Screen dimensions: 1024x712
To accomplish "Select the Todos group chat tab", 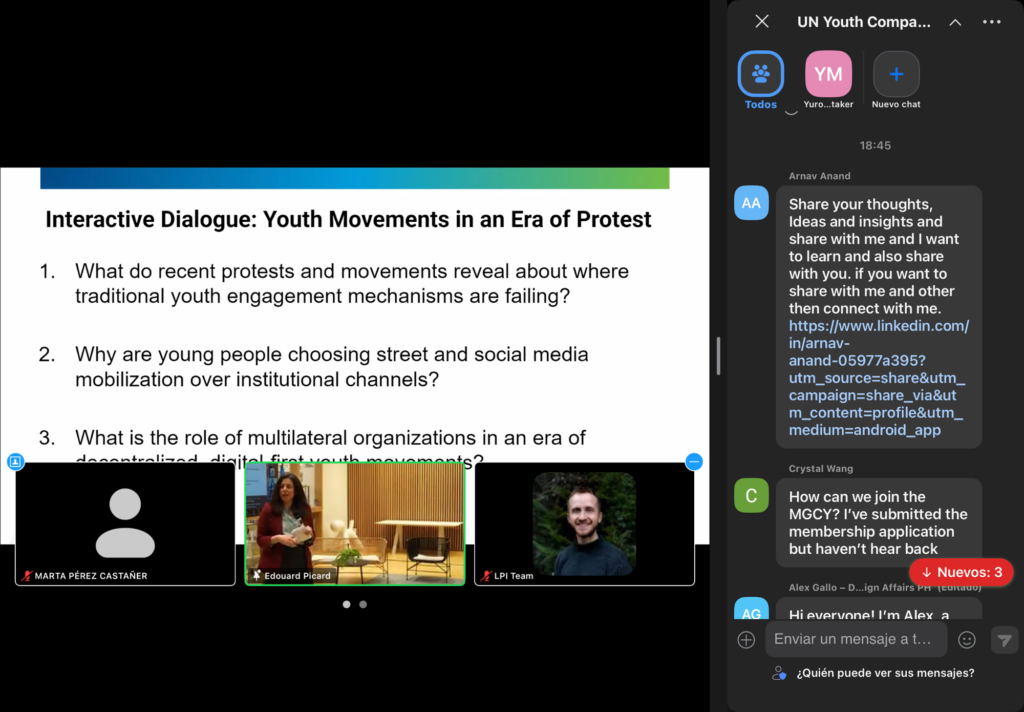I will (x=761, y=74).
